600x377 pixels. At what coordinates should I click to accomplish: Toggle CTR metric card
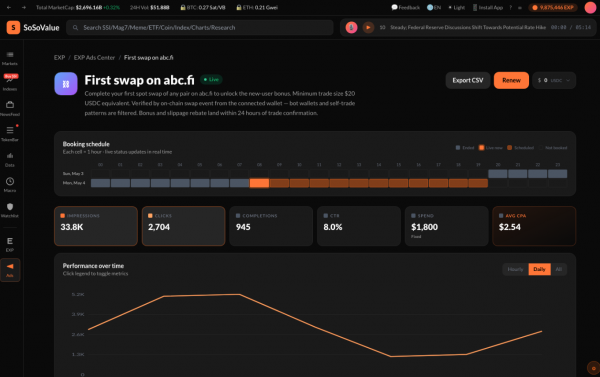359,226
